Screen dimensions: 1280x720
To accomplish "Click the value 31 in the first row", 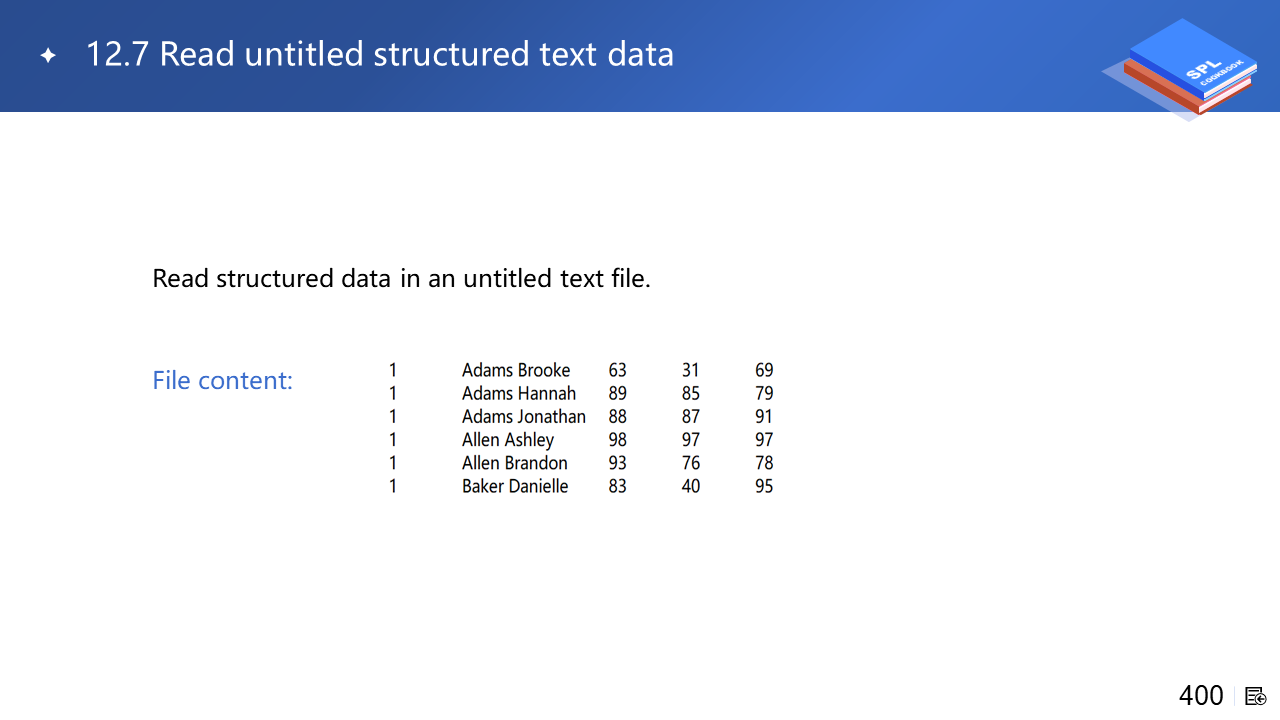I will [x=690, y=370].
